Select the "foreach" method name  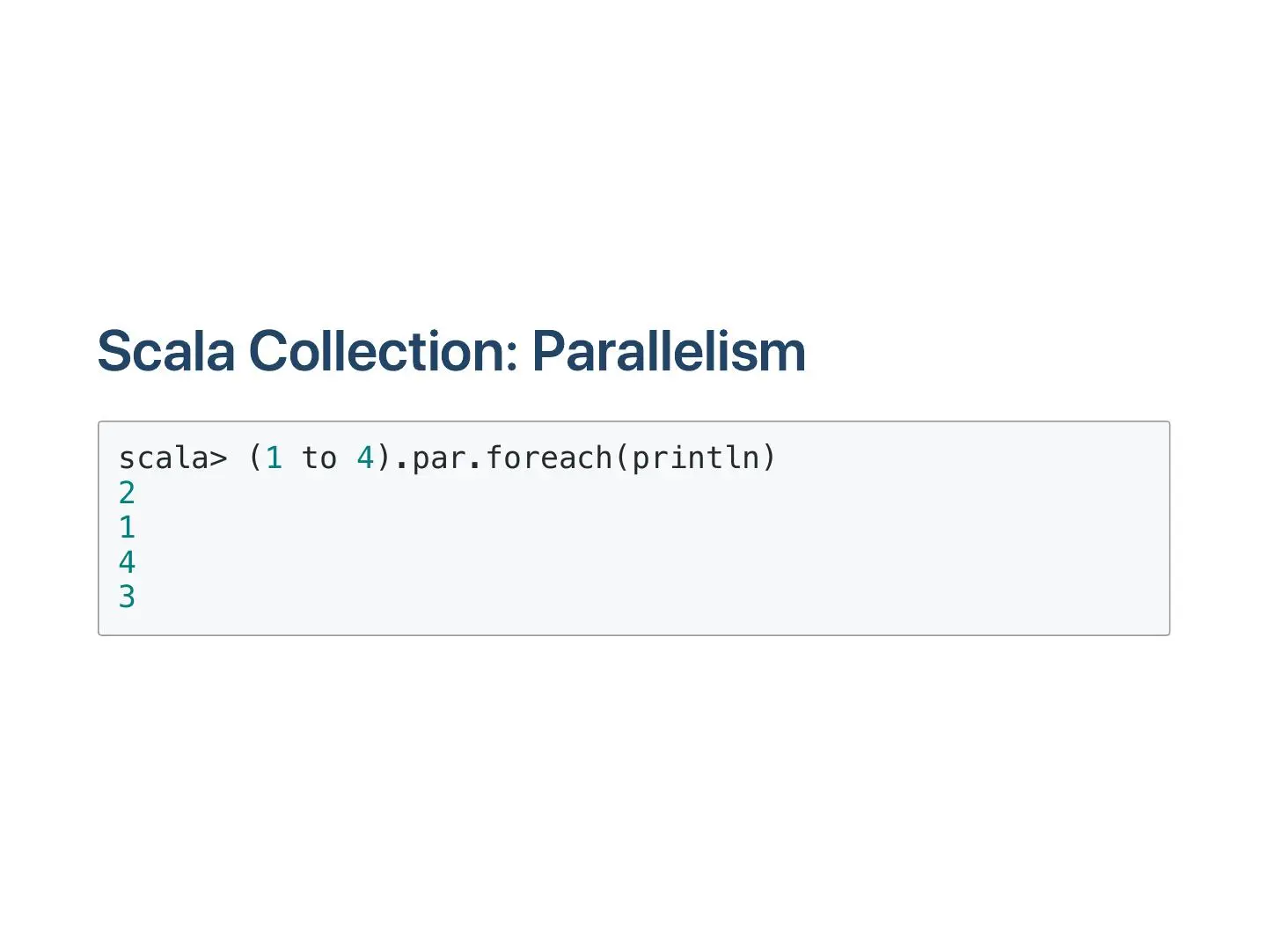[549, 458]
